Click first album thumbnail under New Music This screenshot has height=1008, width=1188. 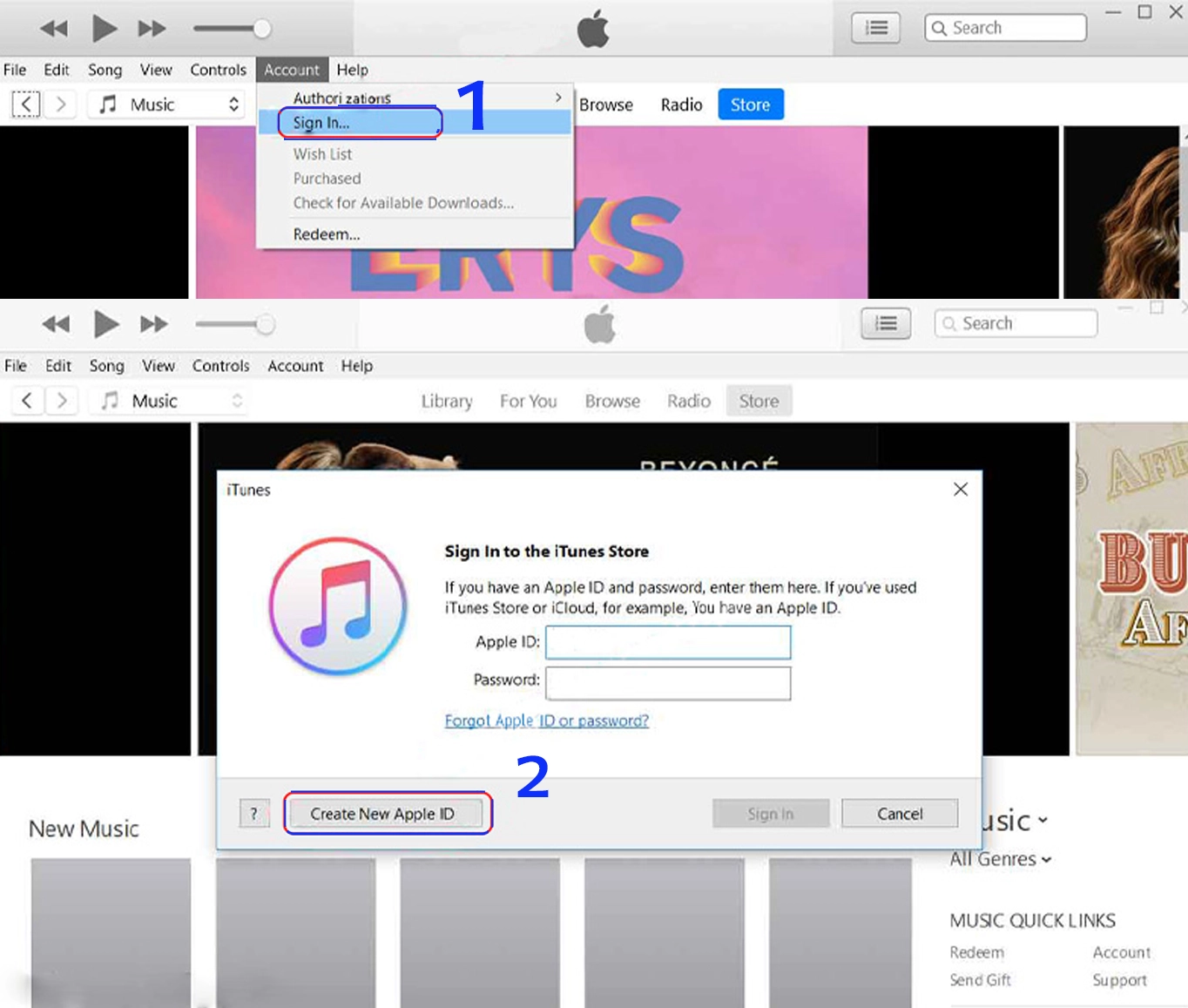(x=111, y=932)
